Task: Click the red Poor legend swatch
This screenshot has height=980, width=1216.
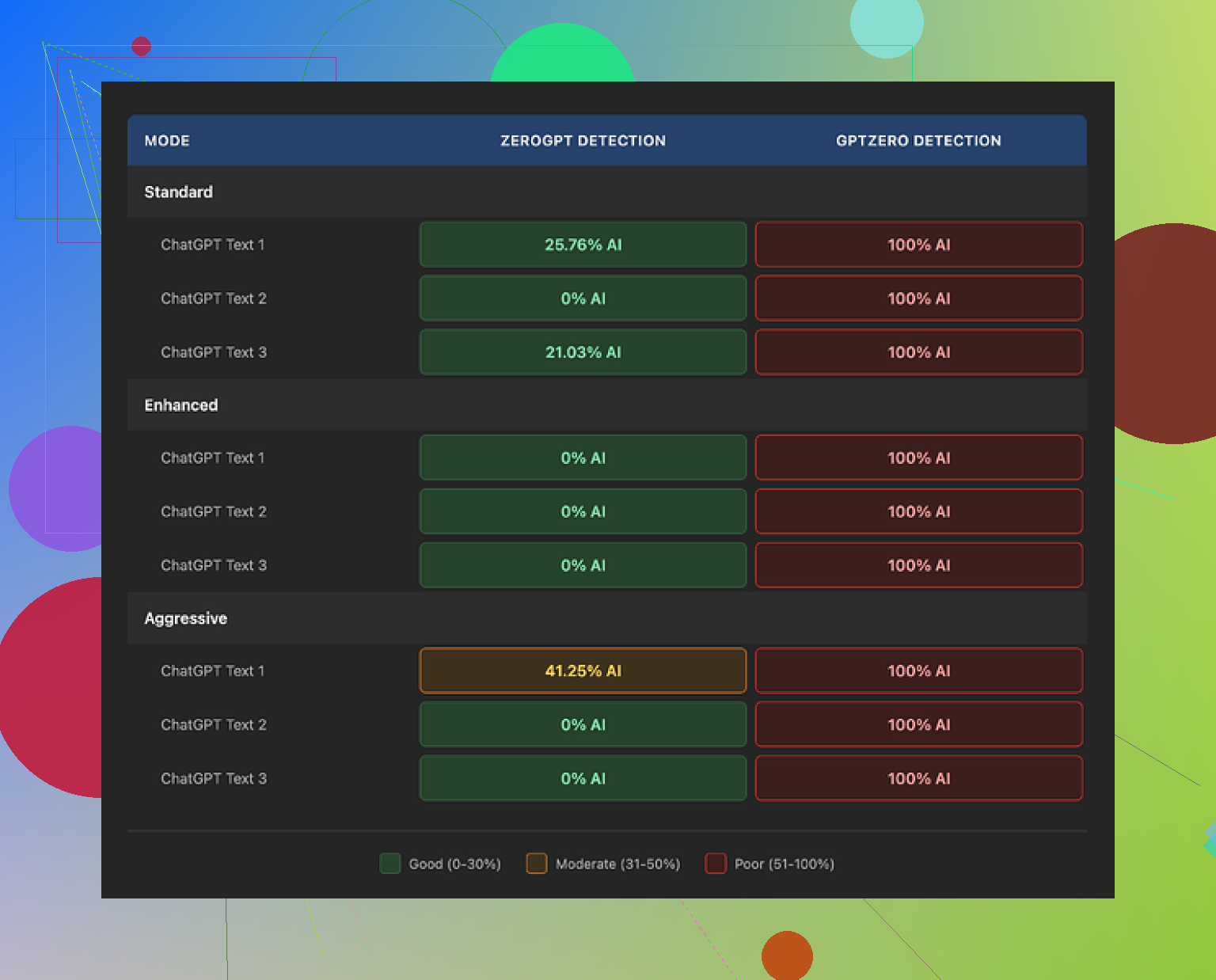Action: tap(716, 864)
